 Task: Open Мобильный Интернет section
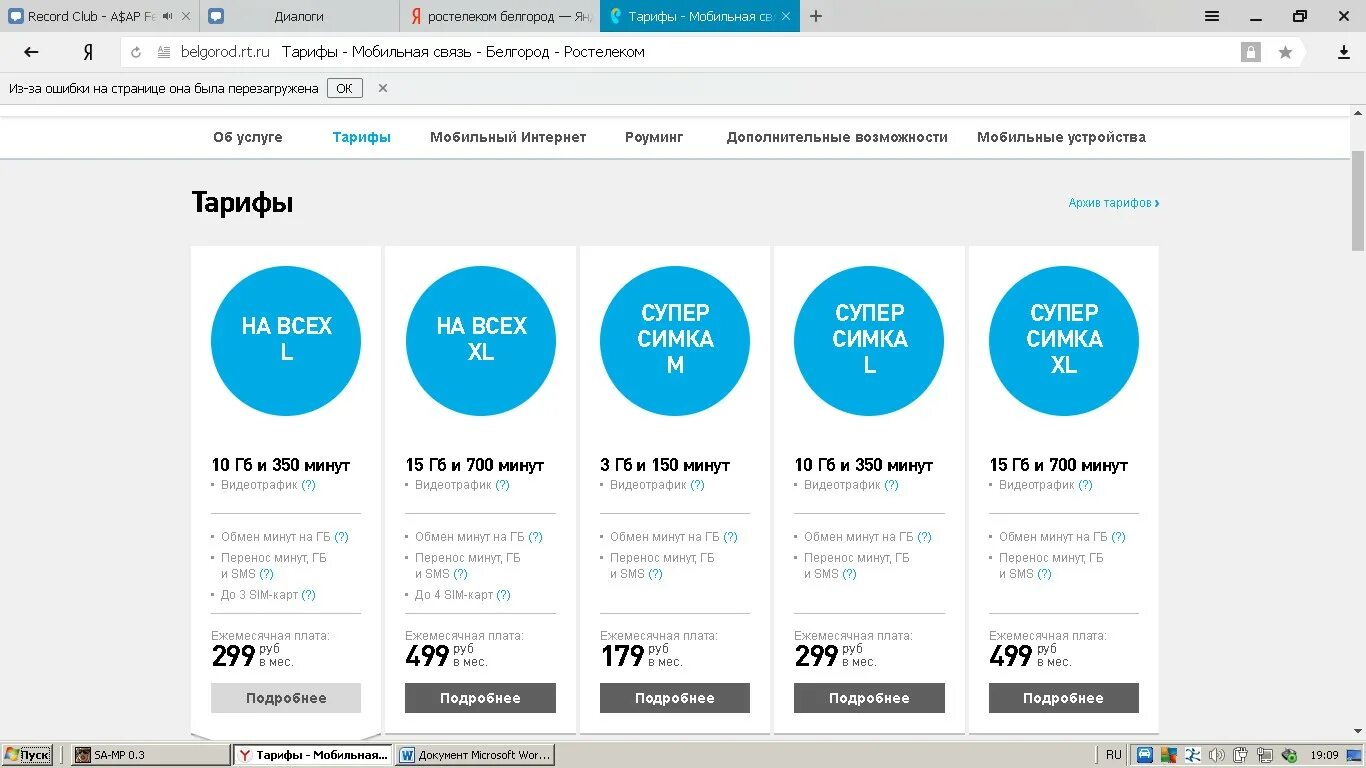pyautogui.click(x=508, y=137)
